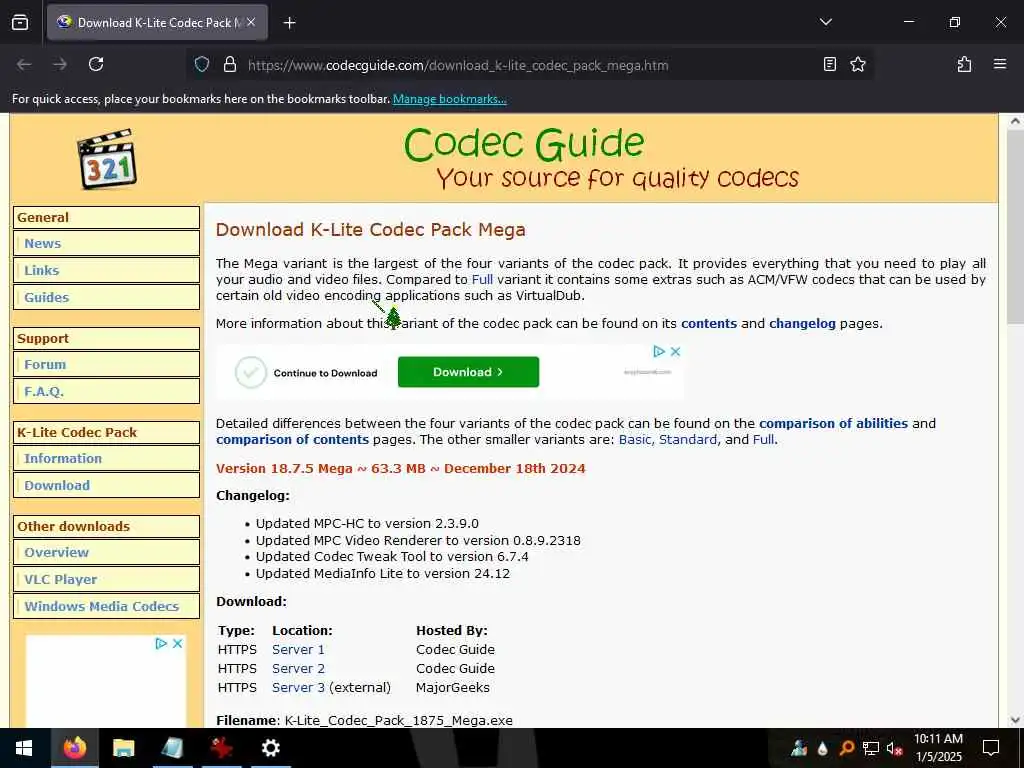Click the AdChoices triangle on banner ad
1024x768 pixels.
(x=659, y=351)
